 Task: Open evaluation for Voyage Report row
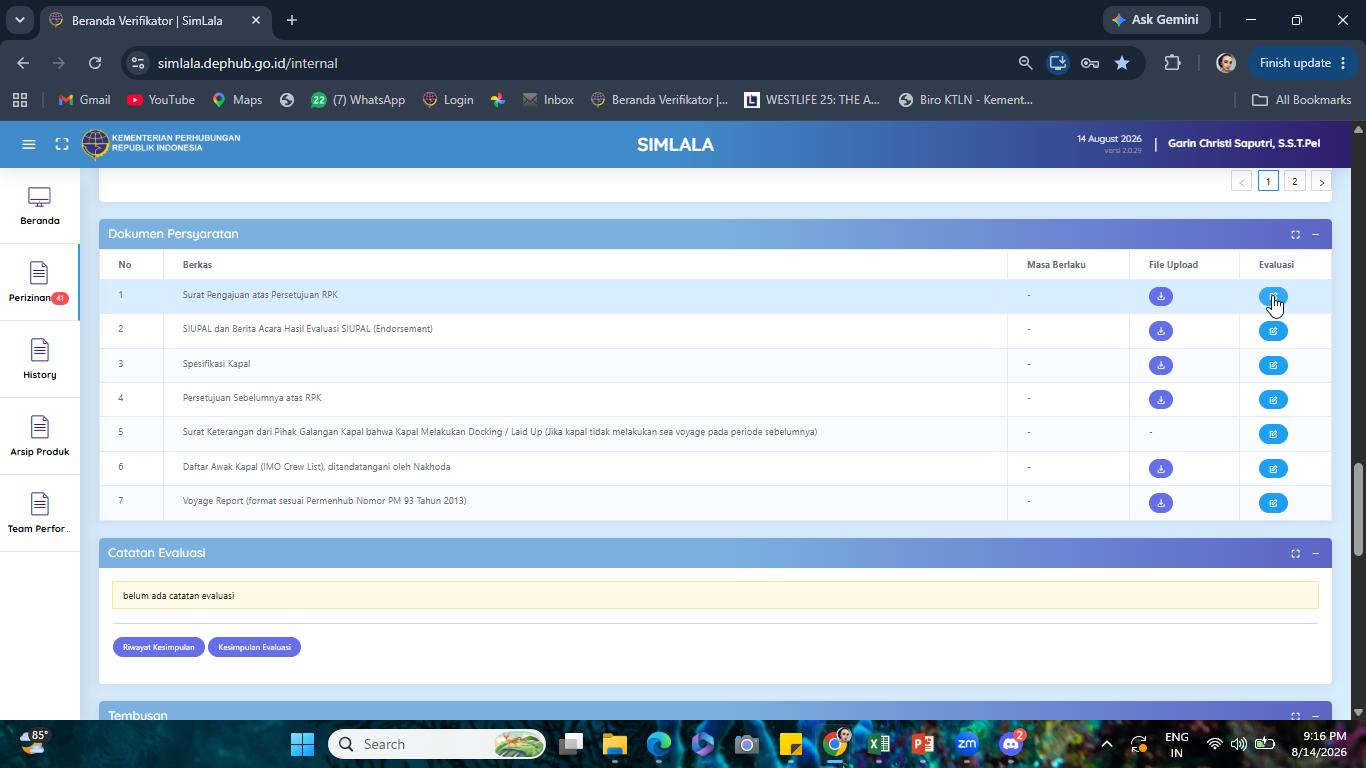point(1273,503)
